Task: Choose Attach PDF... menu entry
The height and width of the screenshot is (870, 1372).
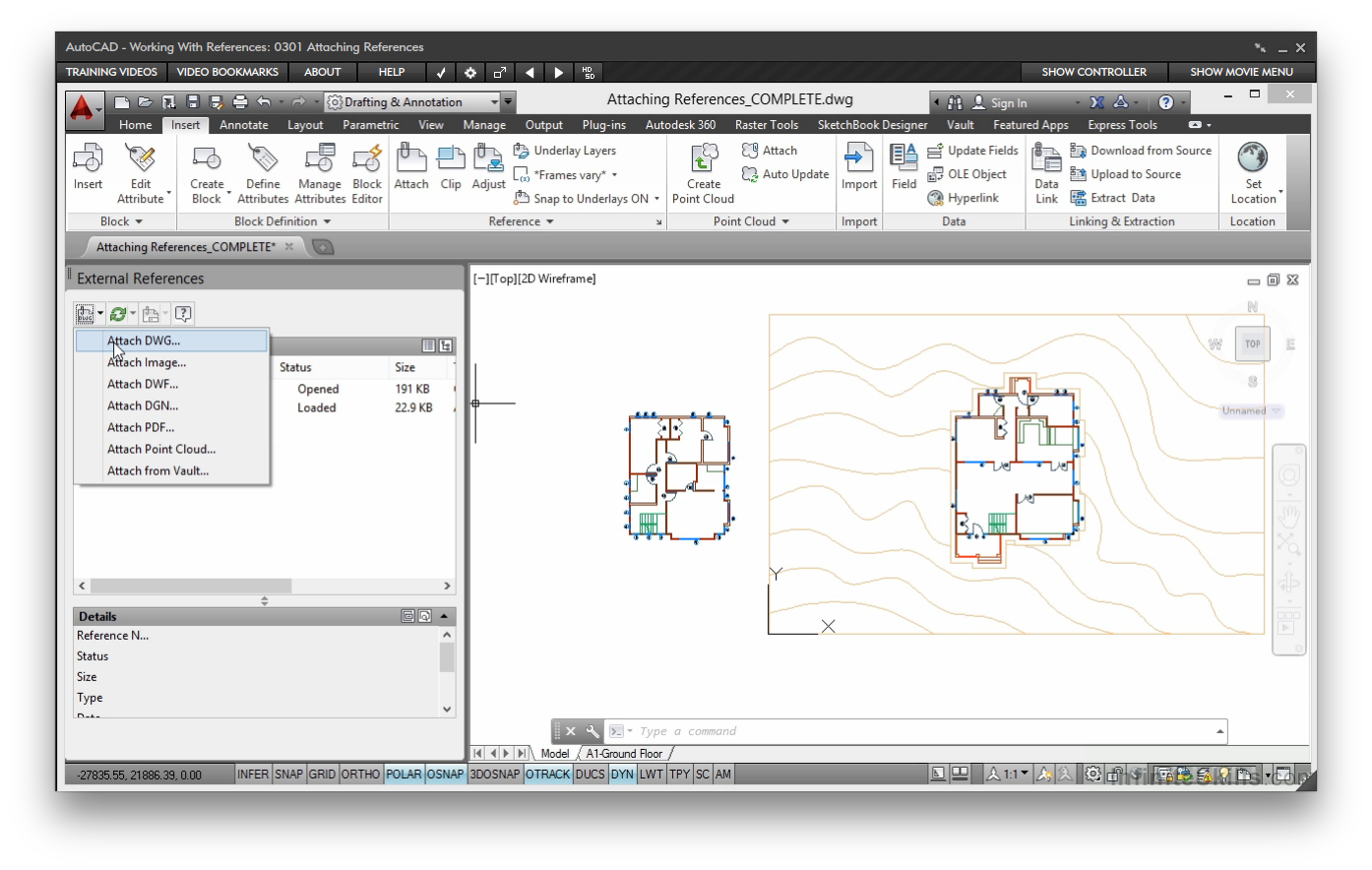Action: click(172, 427)
